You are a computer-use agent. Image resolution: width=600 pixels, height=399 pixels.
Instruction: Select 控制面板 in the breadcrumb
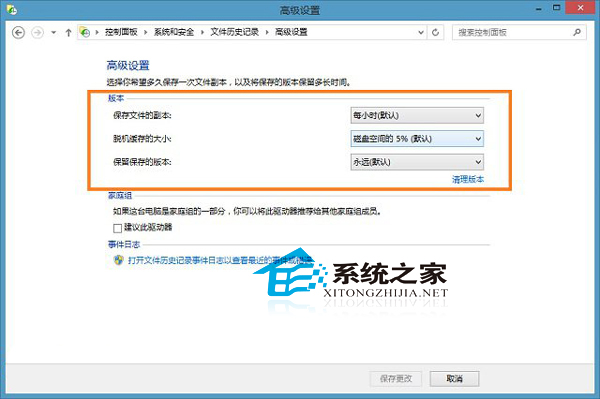coord(121,32)
